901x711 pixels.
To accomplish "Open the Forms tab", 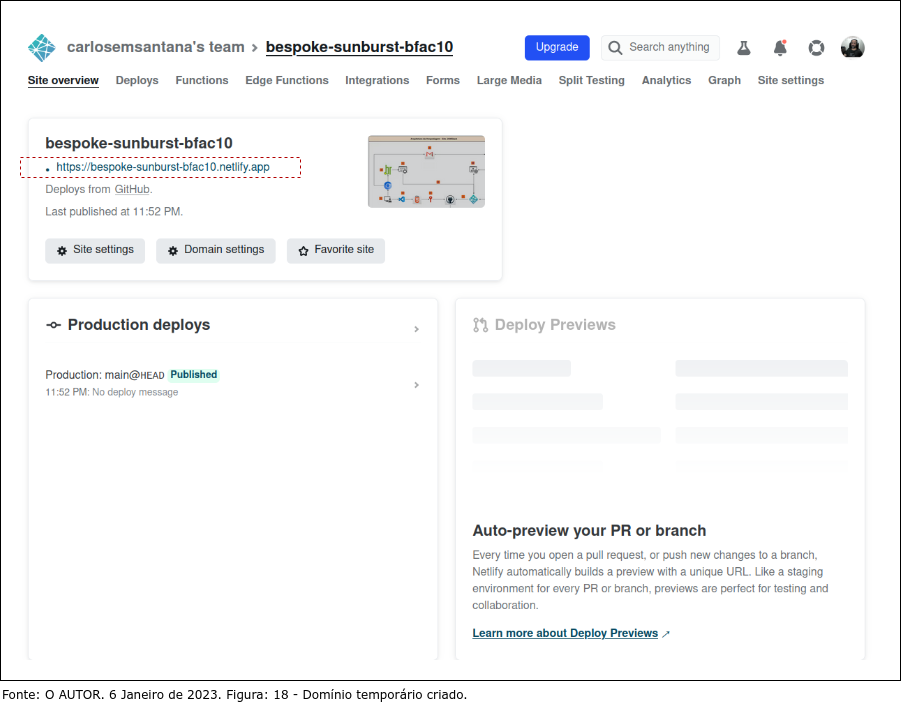I will tap(442, 80).
